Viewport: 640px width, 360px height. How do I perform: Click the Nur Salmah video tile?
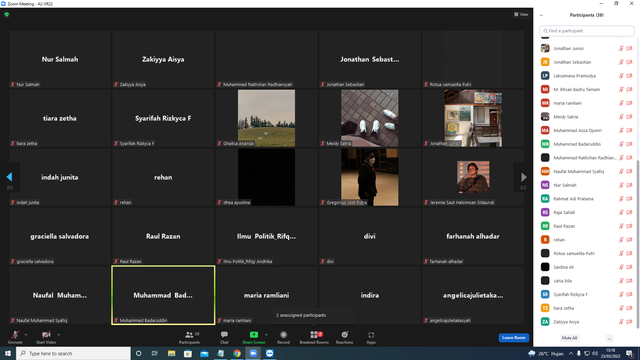point(60,59)
